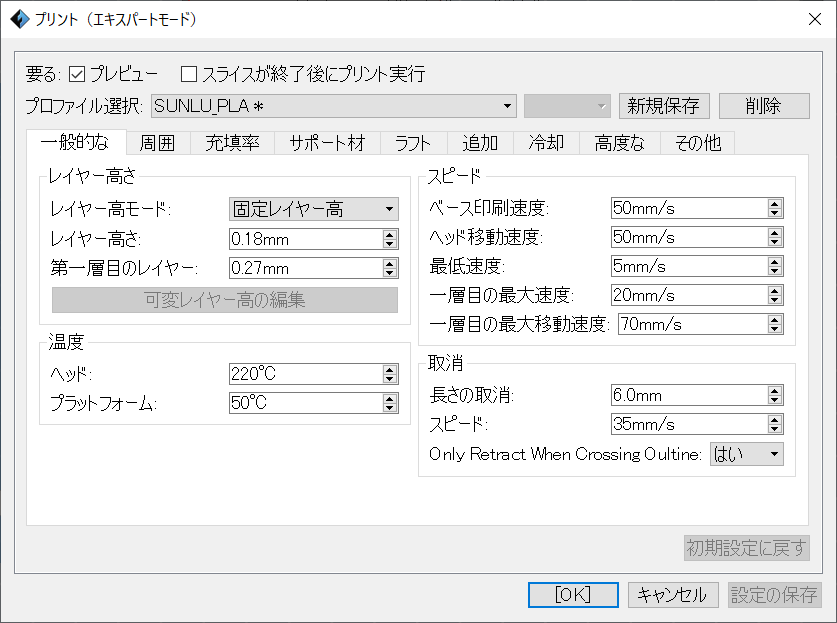837x623 pixels.
Task: Increase 第一層目のレイヤー height with up arrow
Action: pyautogui.click(x=390, y=264)
